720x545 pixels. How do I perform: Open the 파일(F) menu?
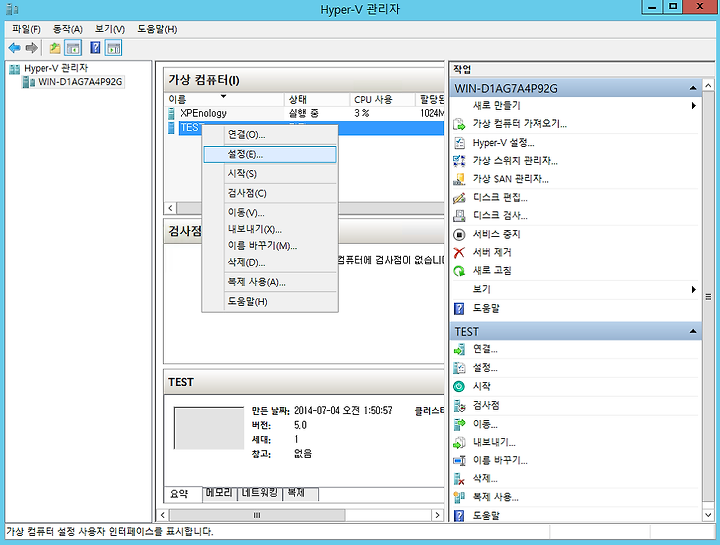click(x=26, y=29)
